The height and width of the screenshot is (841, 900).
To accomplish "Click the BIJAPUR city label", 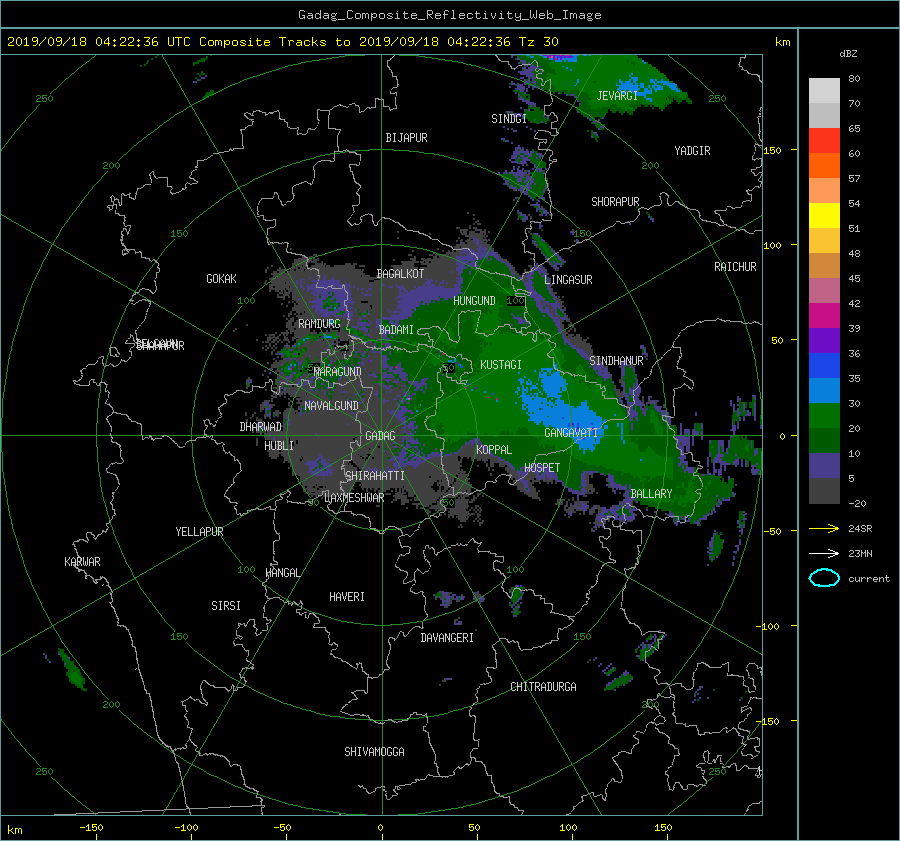I will point(406,138).
